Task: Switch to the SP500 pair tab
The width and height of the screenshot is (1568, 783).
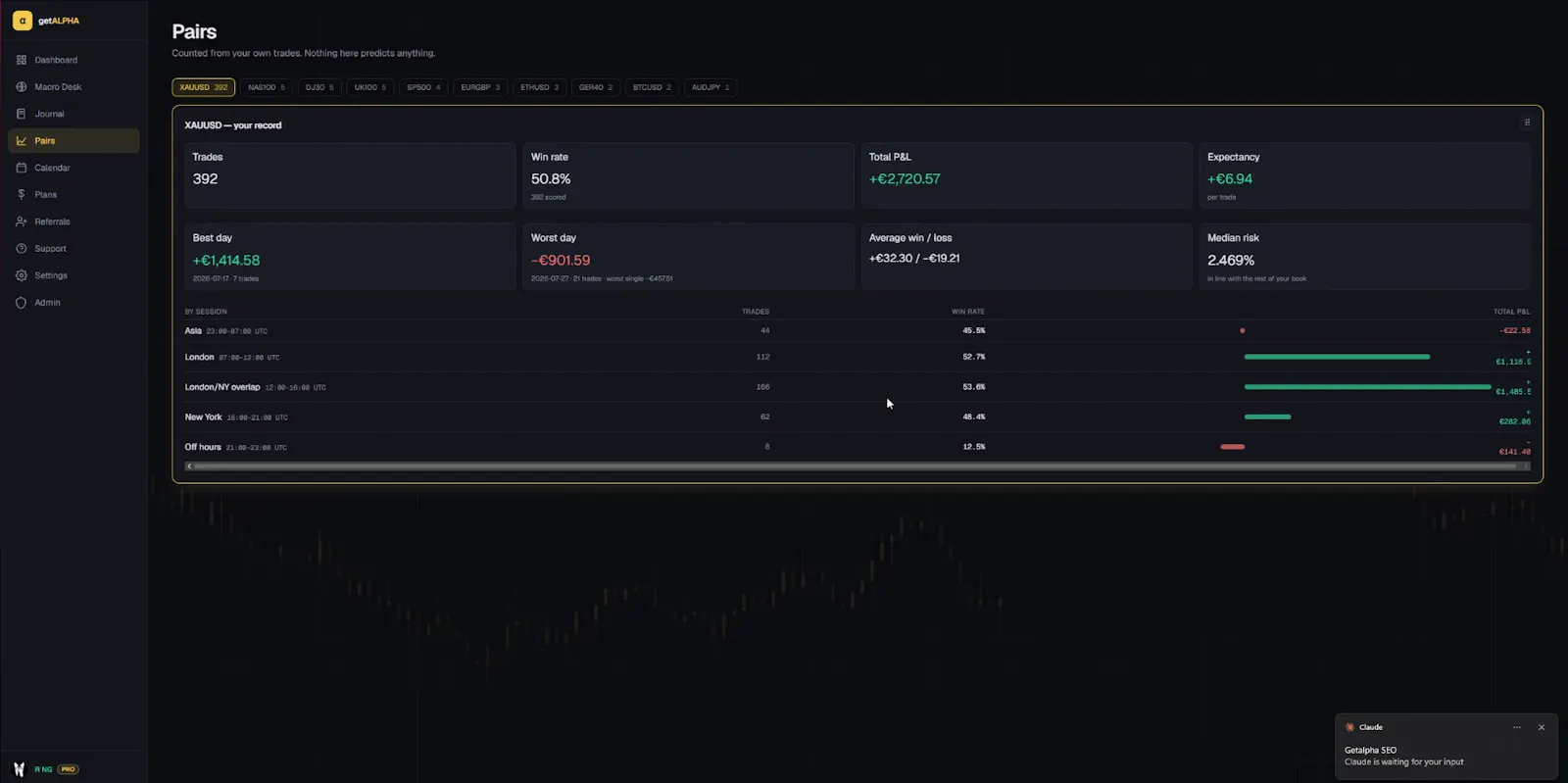Action: point(424,87)
